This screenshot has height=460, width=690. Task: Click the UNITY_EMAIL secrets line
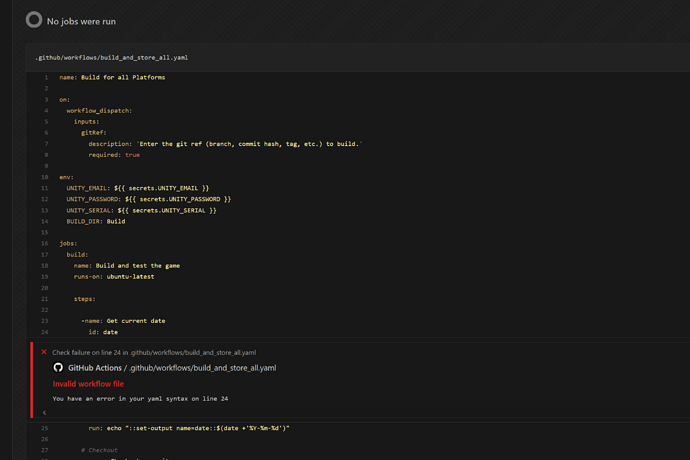tap(138, 188)
